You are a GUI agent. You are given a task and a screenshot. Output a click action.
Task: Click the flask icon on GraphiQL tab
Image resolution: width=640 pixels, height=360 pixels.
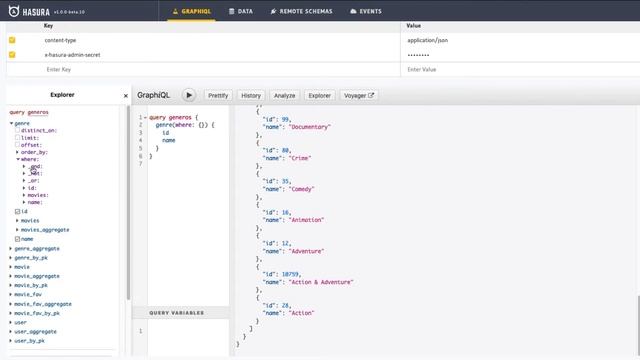(175, 11)
